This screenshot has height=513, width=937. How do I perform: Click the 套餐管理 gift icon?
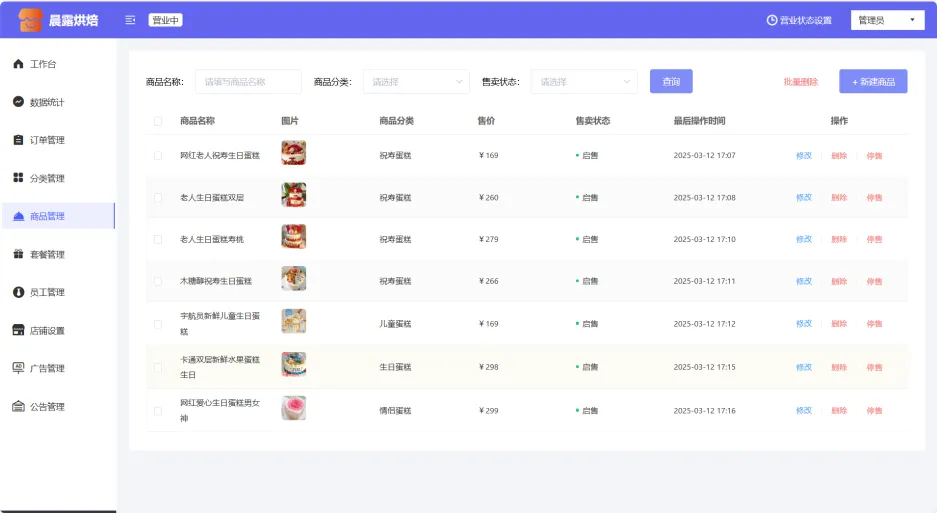point(18,254)
